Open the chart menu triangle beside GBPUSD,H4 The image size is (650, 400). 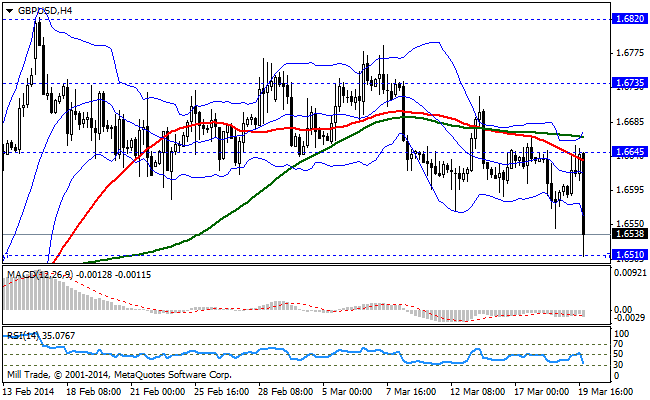pyautogui.click(x=10, y=11)
